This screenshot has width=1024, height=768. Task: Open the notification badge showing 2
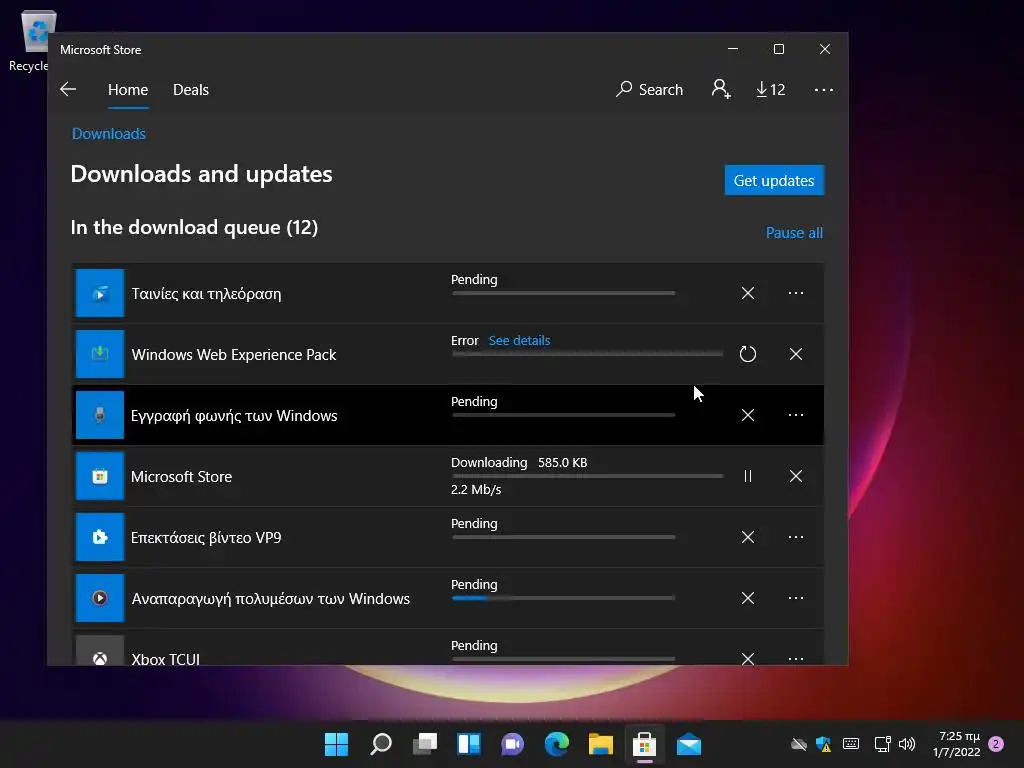996,744
